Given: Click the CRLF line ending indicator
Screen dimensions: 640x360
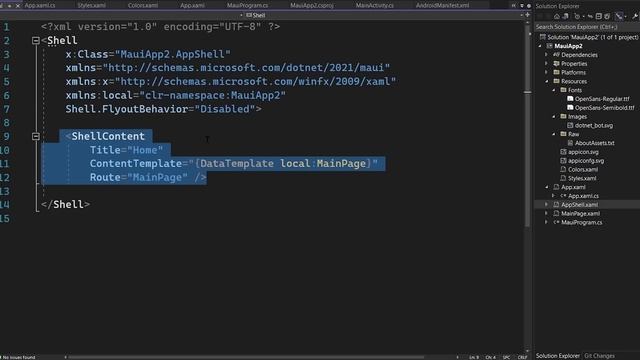Looking at the screenshot, I should click(x=522, y=357).
